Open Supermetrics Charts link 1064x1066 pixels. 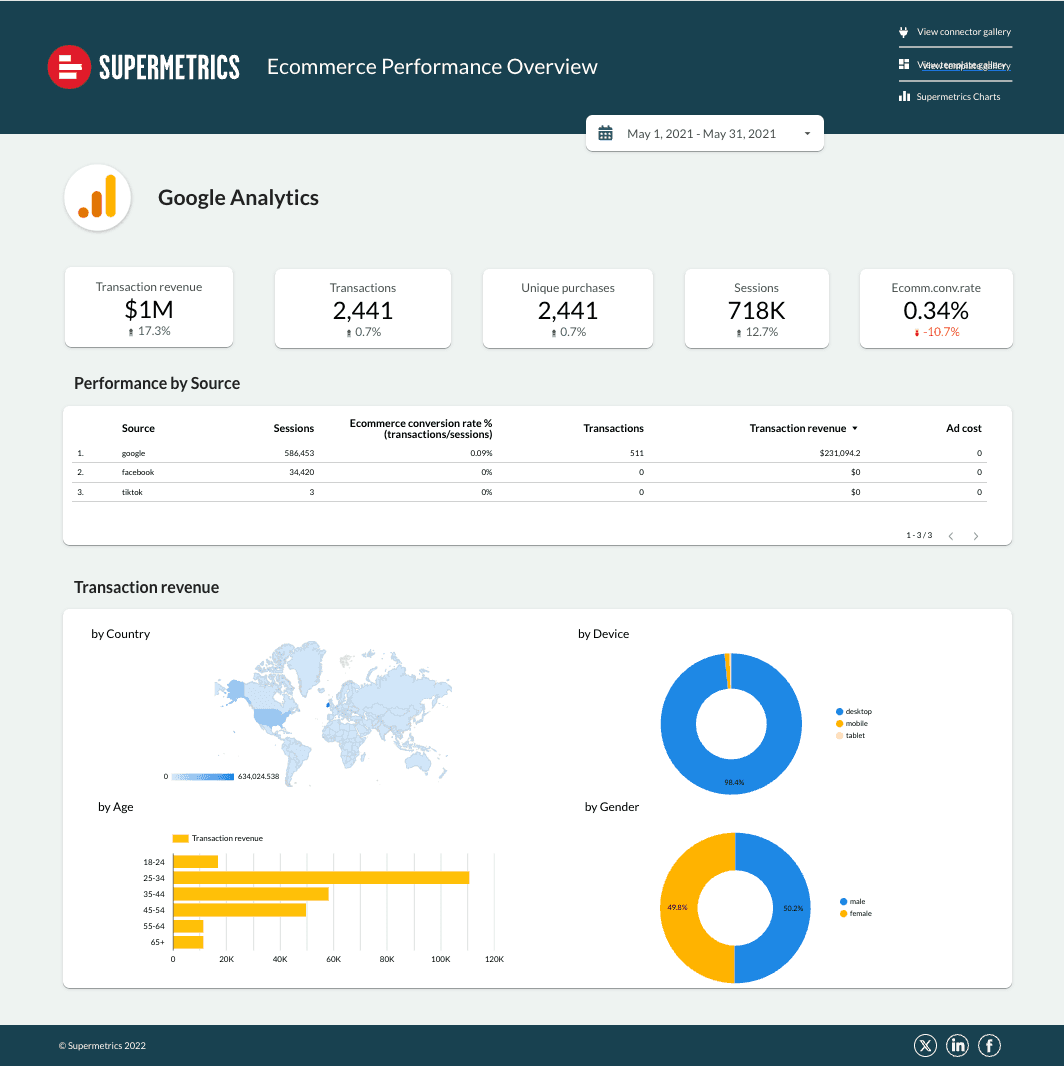958,97
